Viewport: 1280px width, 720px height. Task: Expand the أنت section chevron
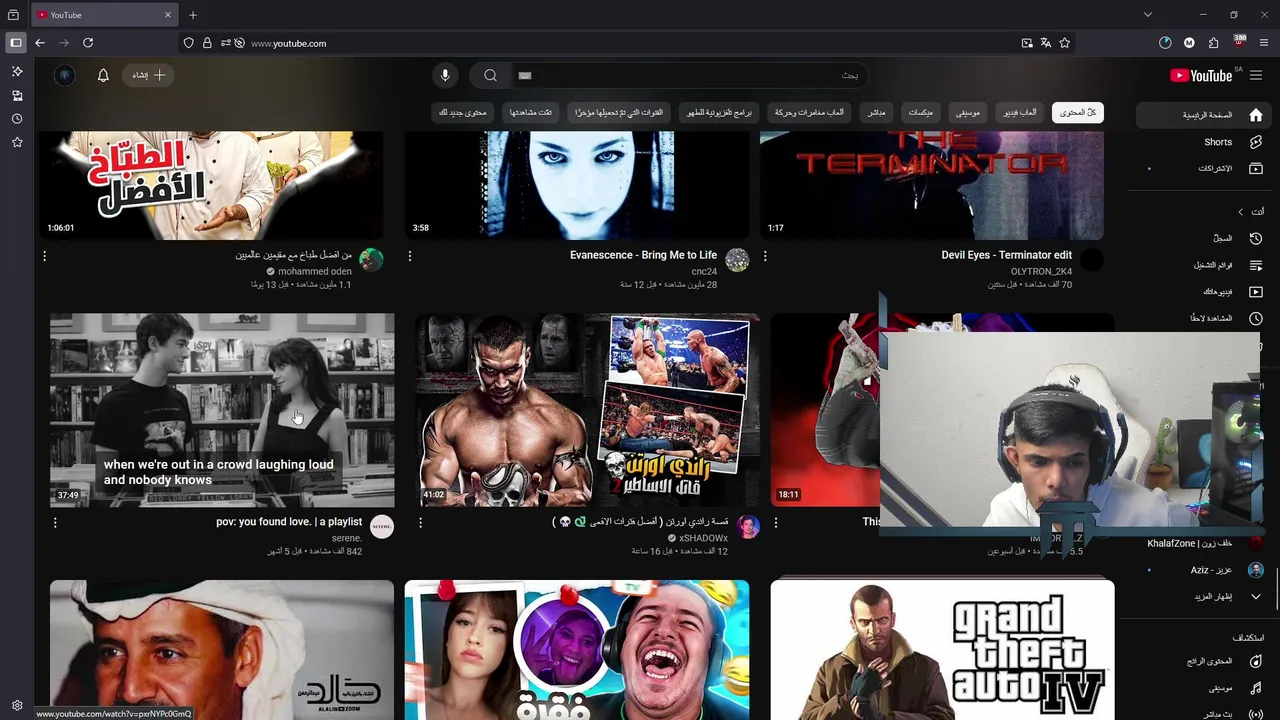coord(1240,212)
